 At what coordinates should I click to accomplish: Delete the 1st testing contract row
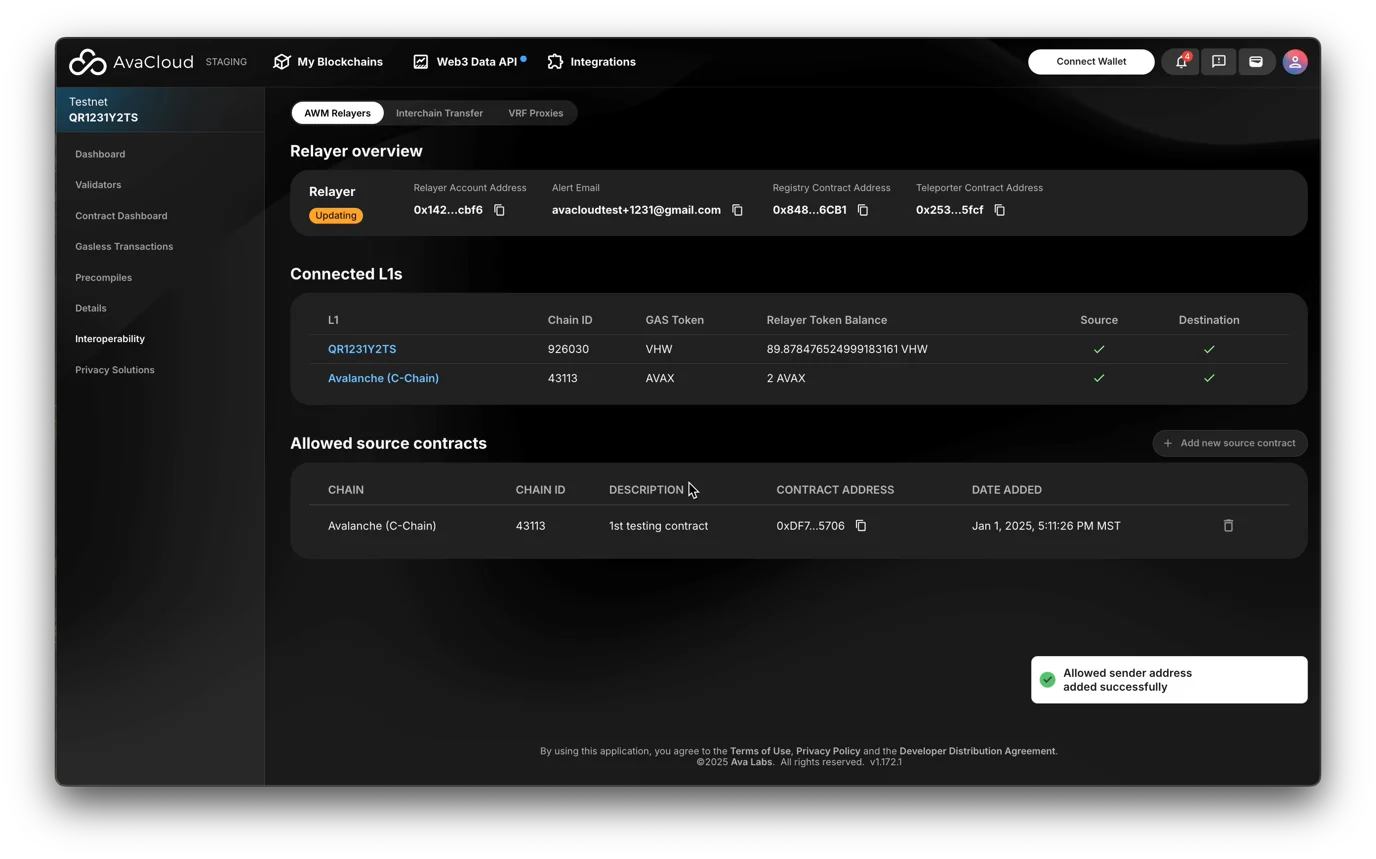point(1228,526)
